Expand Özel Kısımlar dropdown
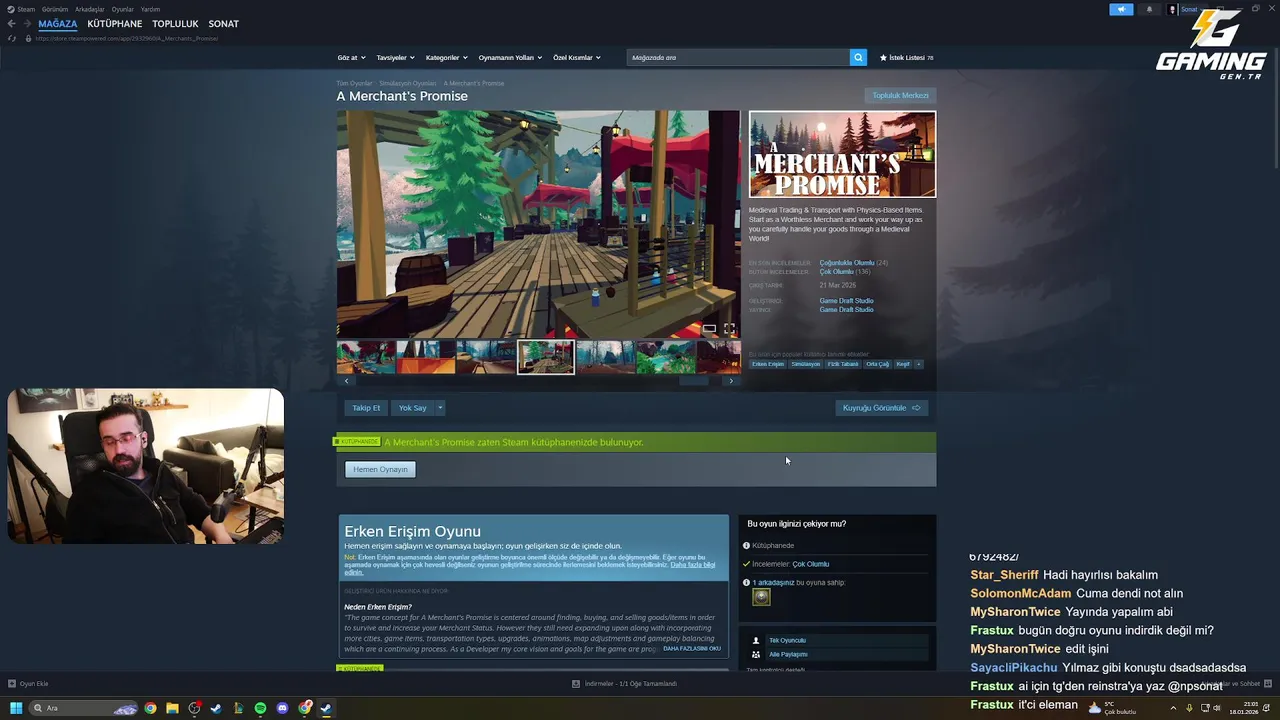Screen dimensions: 1280x720 tap(577, 58)
